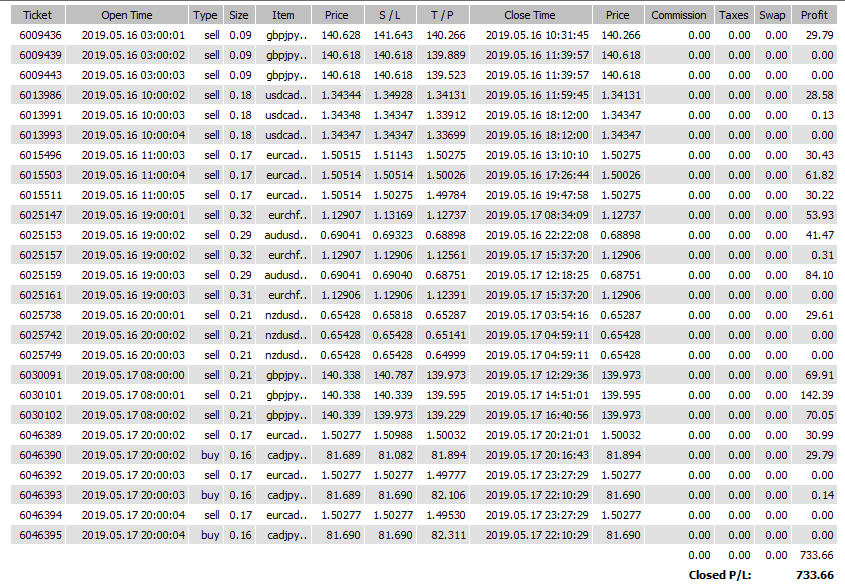The image size is (845, 587).
Task: Click the Open Time column header
Action: coord(127,16)
